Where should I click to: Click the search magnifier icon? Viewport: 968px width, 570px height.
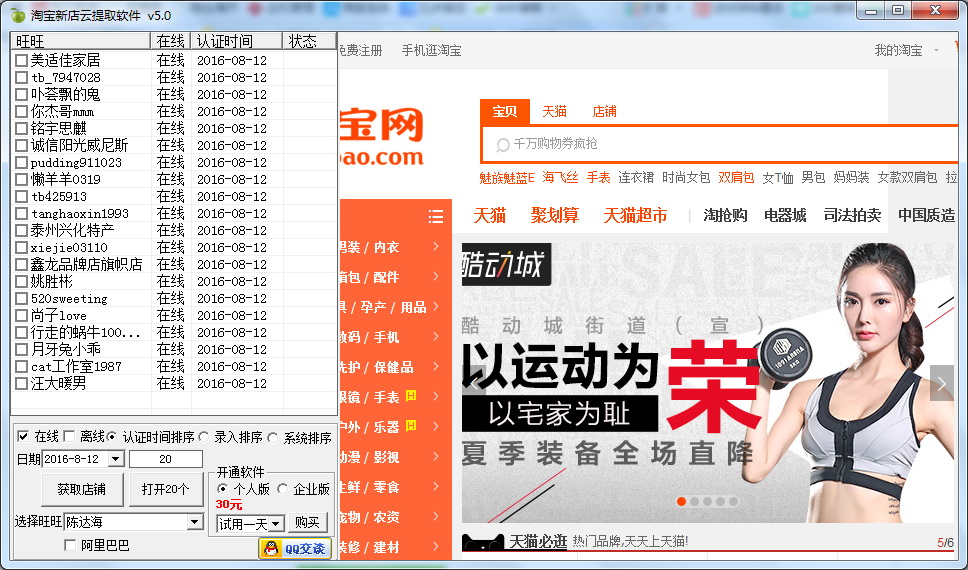[503, 145]
